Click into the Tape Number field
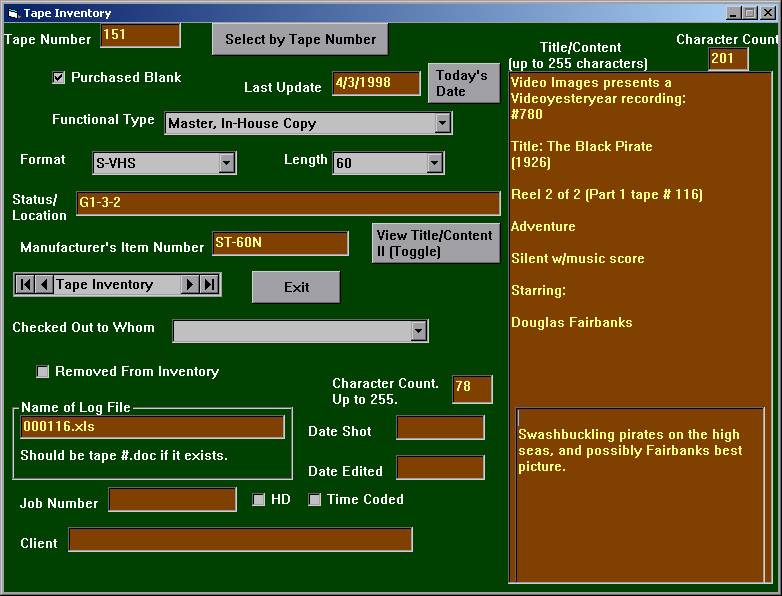 tap(140, 36)
